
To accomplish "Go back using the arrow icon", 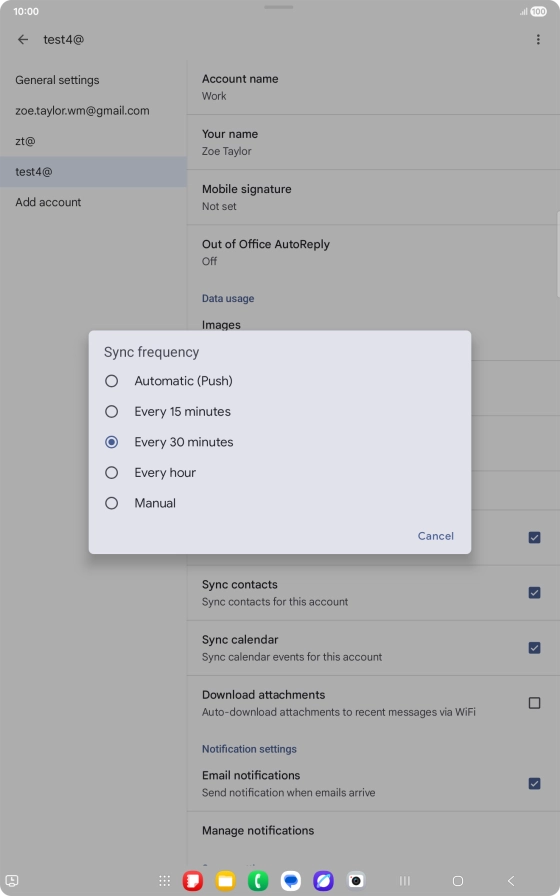I will coord(23,39).
